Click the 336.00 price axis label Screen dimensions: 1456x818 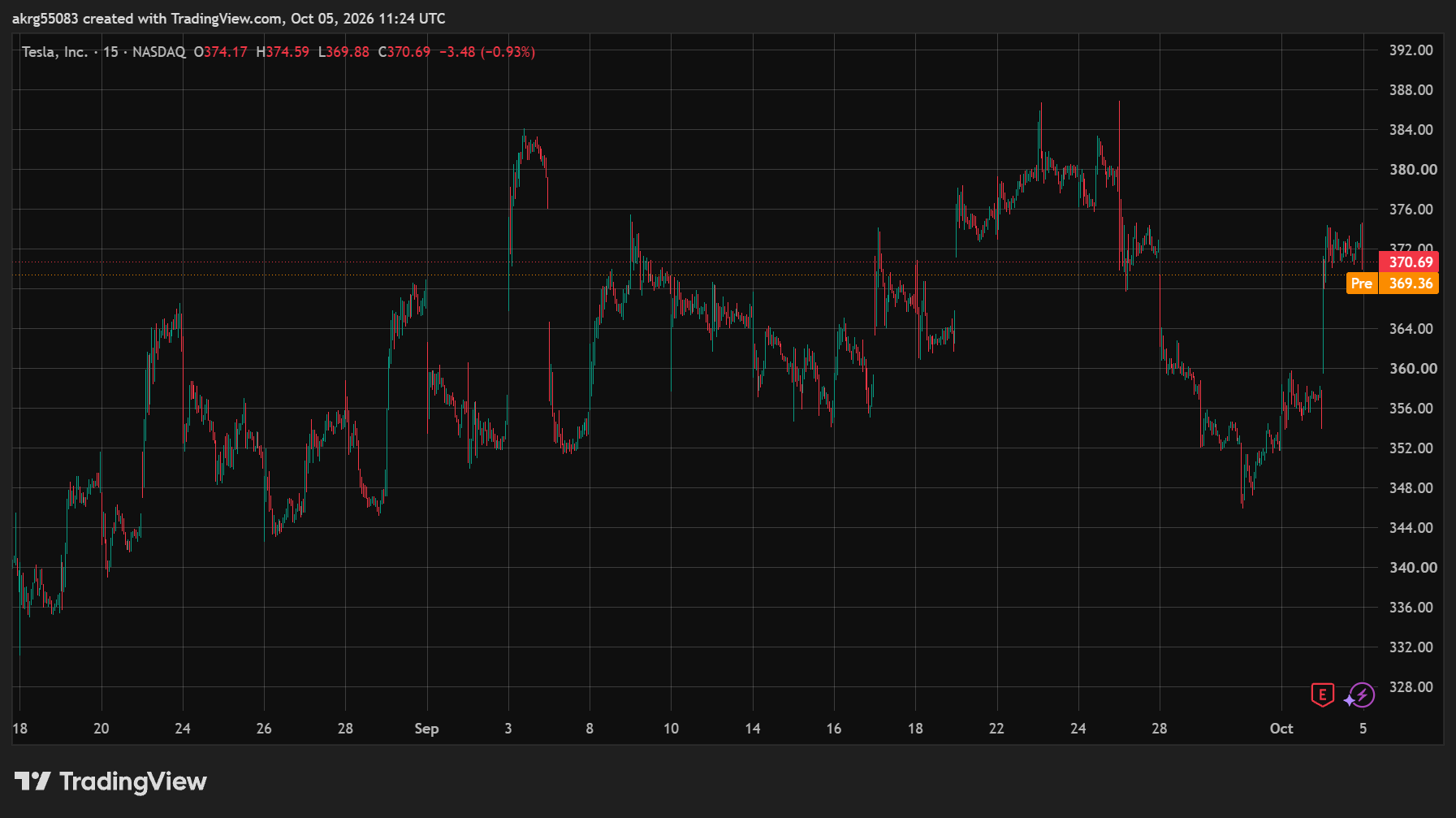1411,608
